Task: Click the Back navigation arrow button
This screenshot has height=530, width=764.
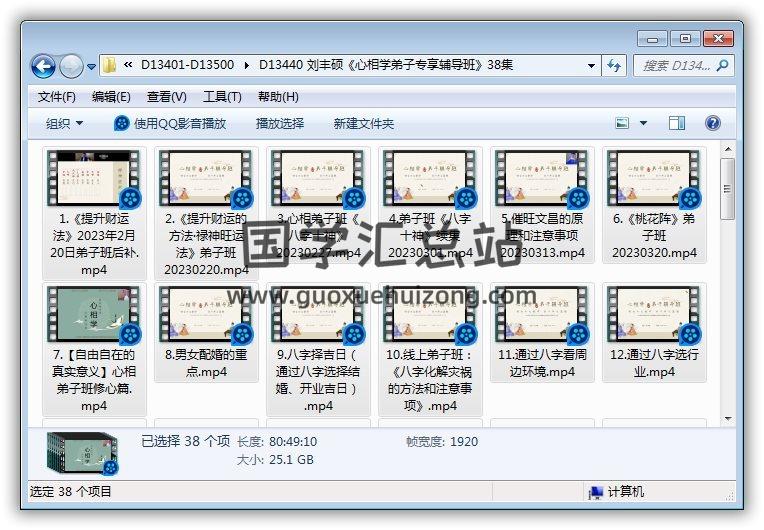Action: click(43, 66)
